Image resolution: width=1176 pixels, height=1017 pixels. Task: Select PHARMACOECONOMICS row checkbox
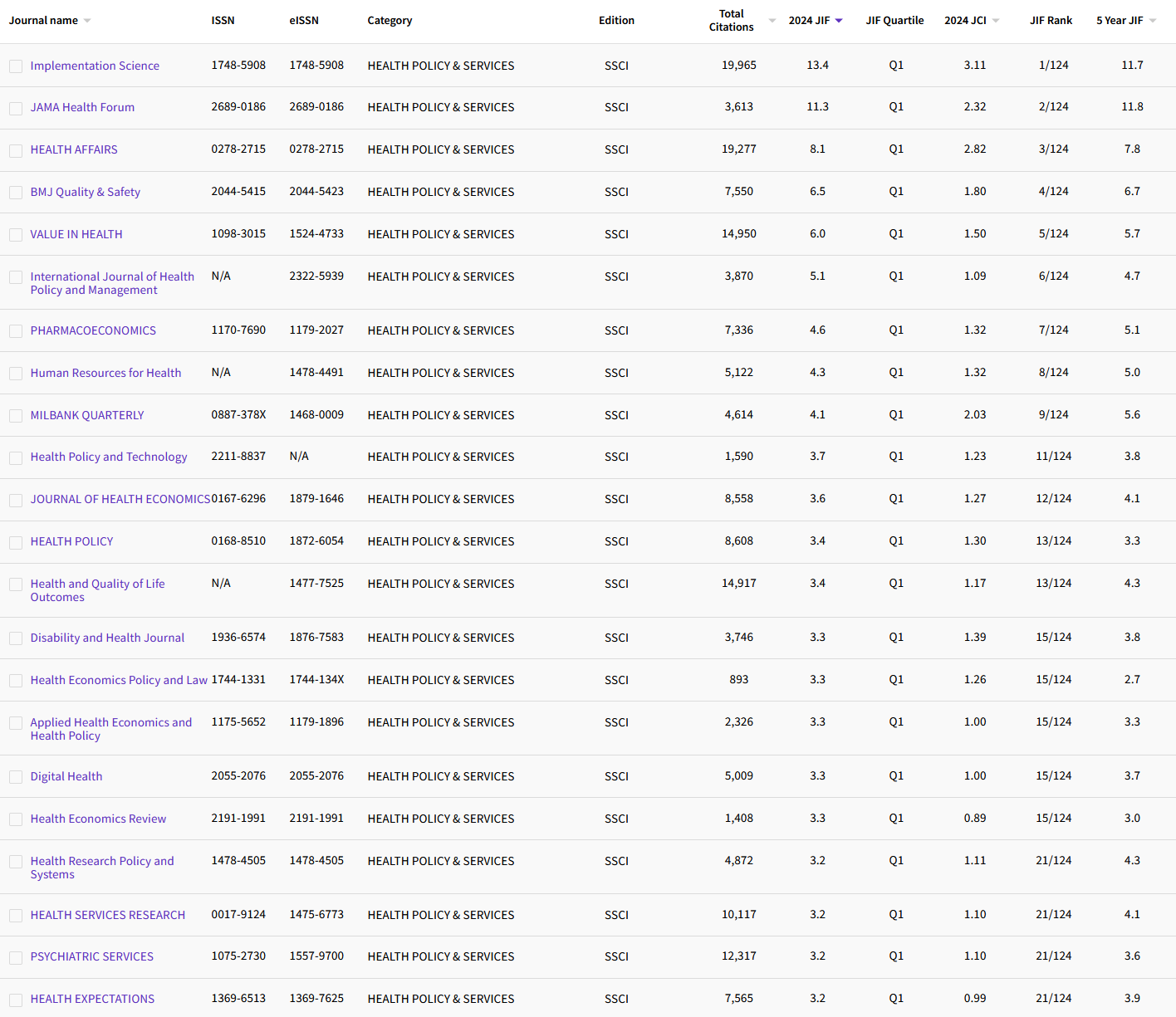[x=16, y=331]
